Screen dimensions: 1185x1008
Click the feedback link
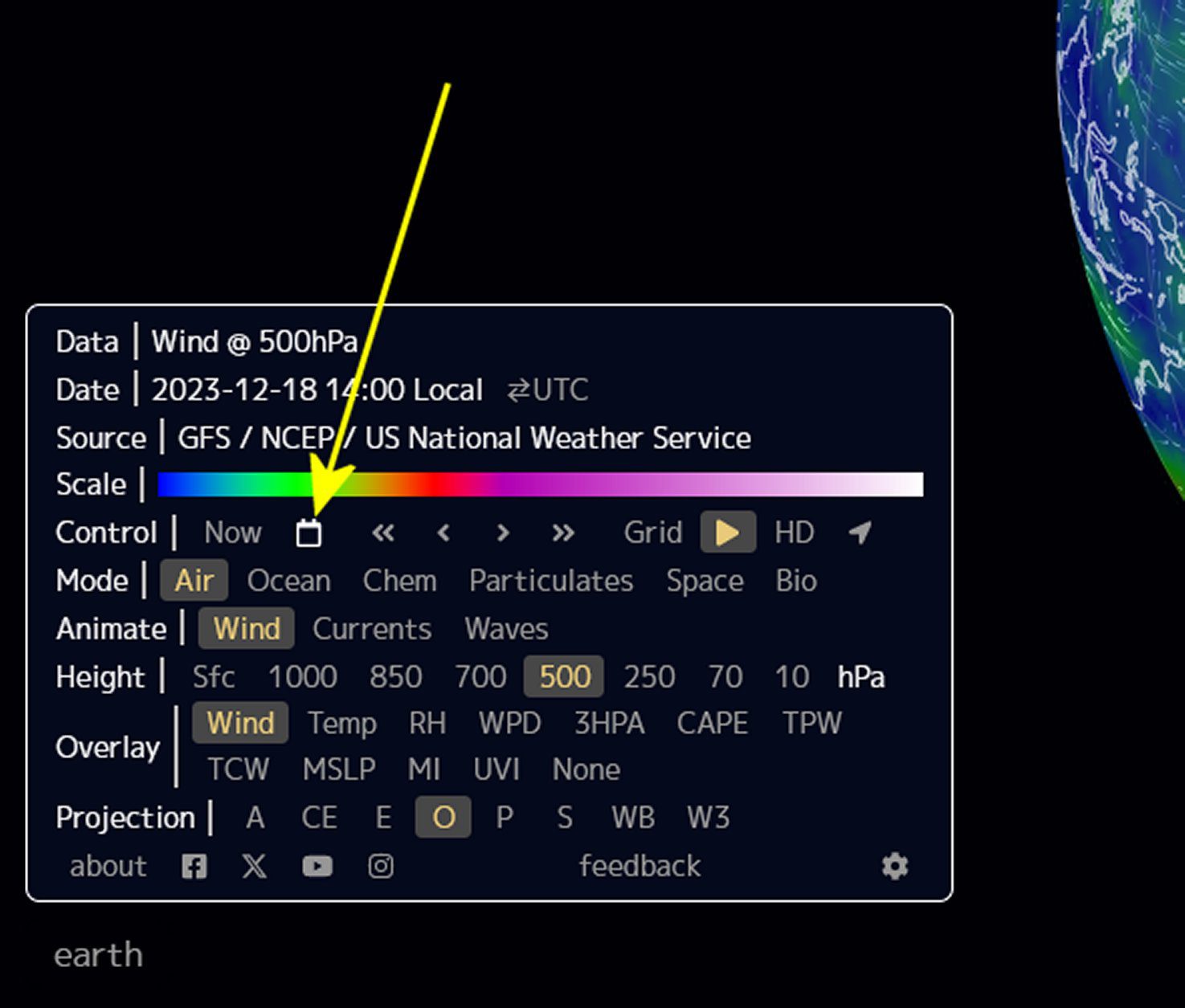(x=639, y=866)
